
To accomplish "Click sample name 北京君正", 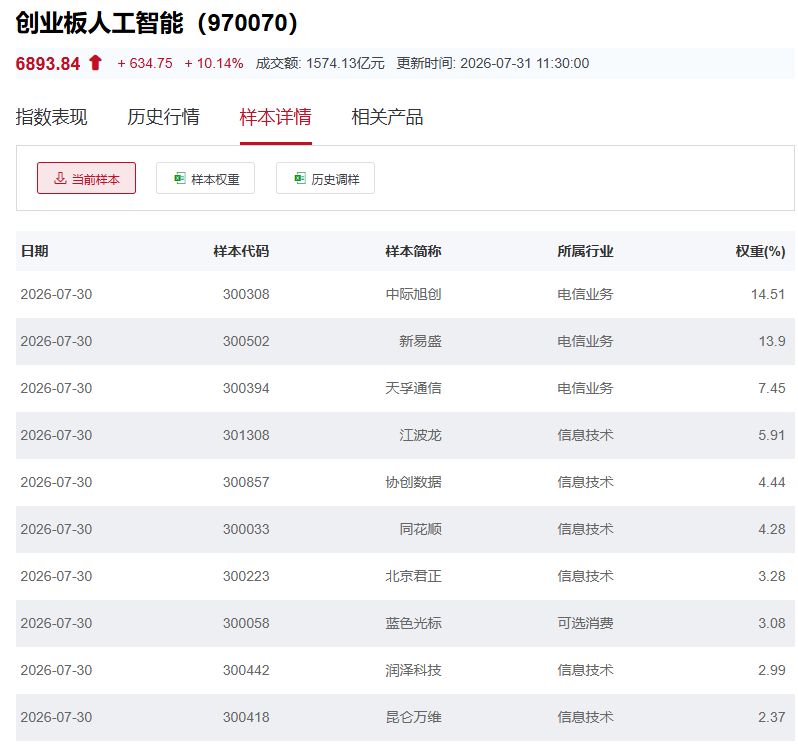I will [413, 576].
